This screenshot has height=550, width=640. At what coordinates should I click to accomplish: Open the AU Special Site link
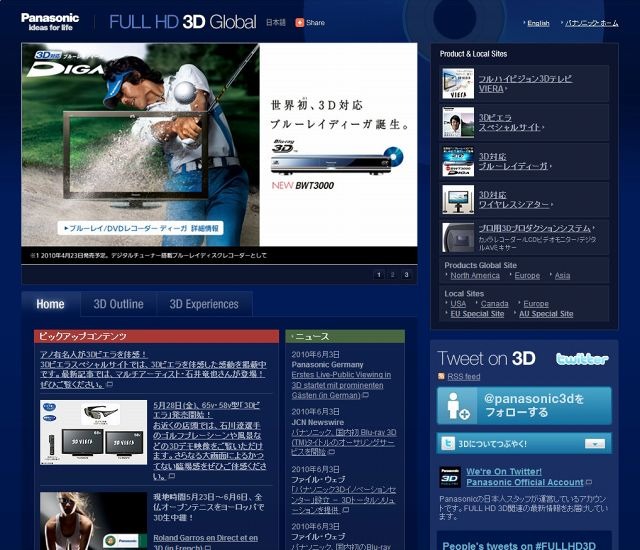coord(546,314)
